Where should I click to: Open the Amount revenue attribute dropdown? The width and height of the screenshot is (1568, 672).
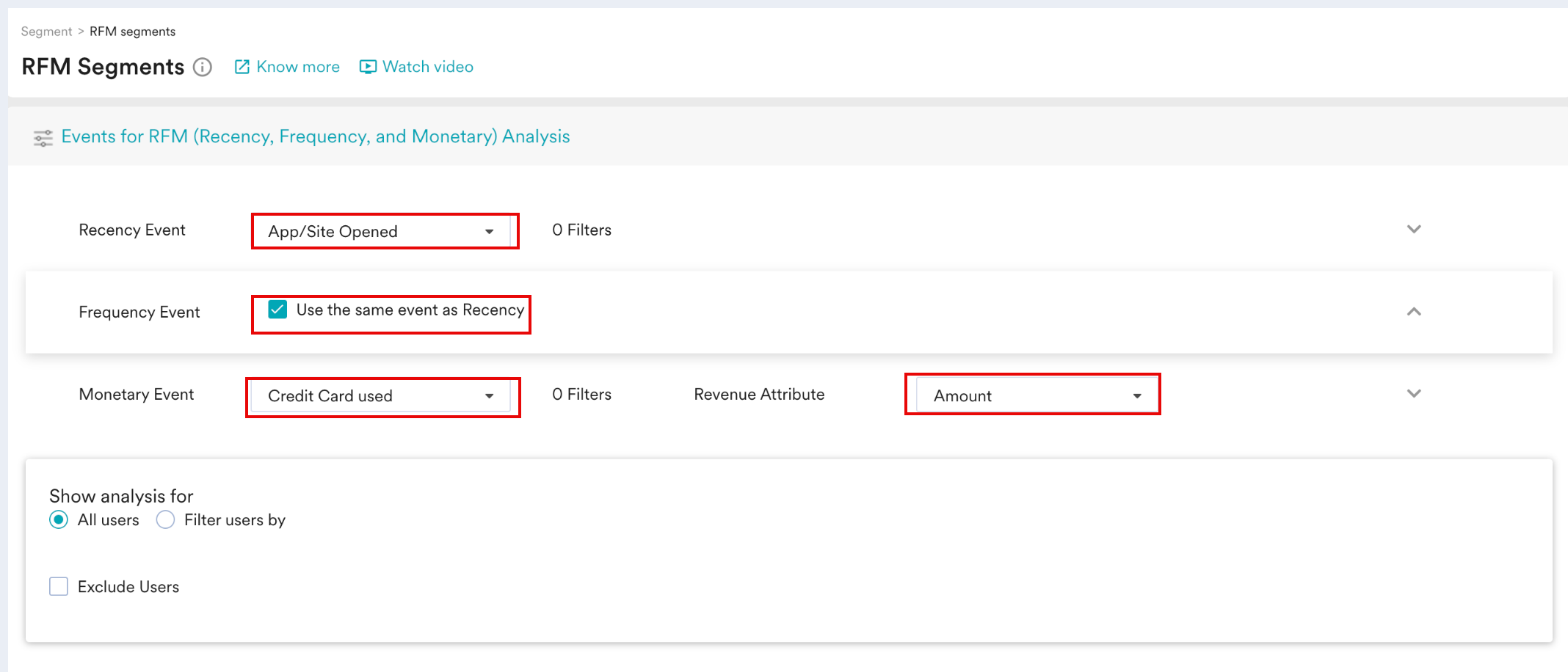pos(1036,396)
